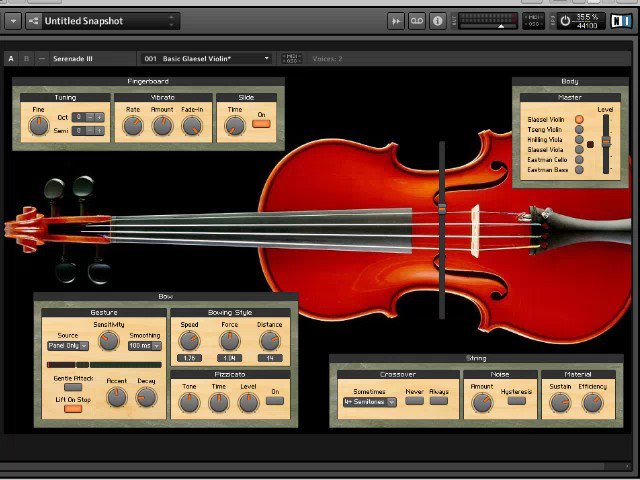Image resolution: width=640 pixels, height=480 pixels.
Task: Click the Gesture level meter bar
Action: [104, 364]
